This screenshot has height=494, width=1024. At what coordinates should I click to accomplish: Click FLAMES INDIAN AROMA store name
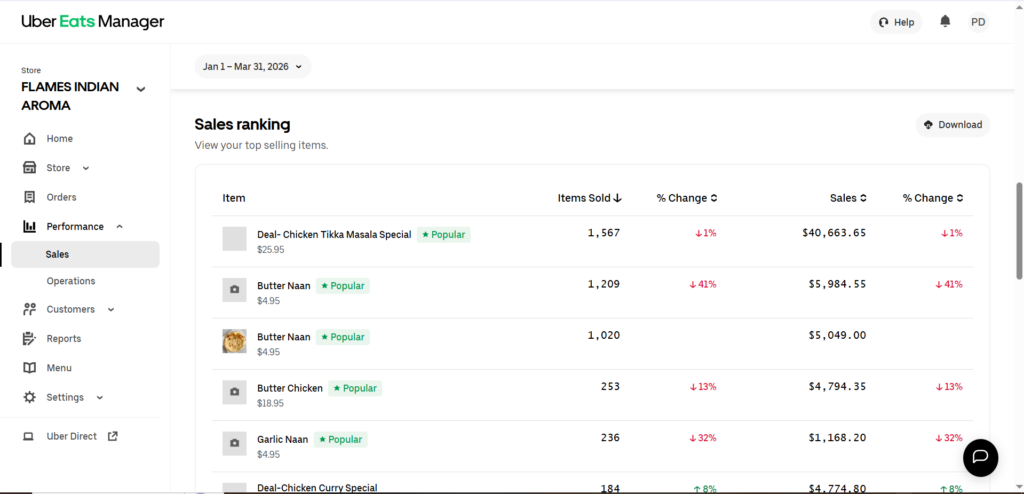pos(70,96)
